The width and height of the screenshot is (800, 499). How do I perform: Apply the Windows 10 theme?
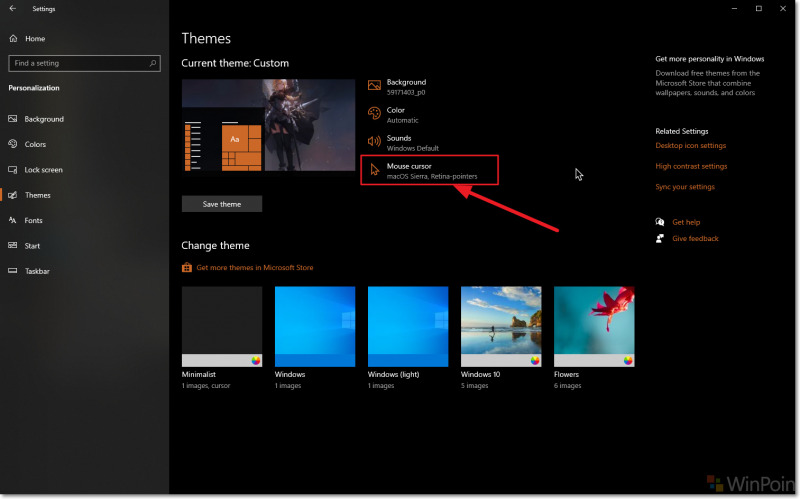tap(501, 327)
